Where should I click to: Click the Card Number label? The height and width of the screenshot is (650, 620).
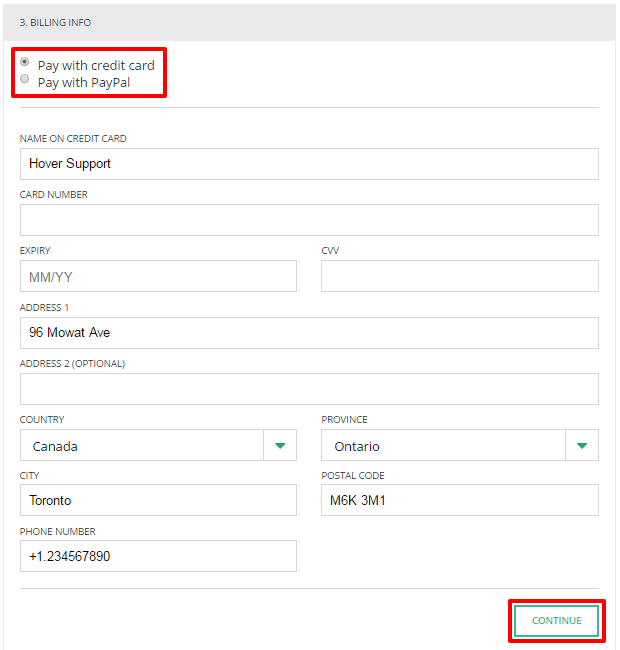point(53,194)
